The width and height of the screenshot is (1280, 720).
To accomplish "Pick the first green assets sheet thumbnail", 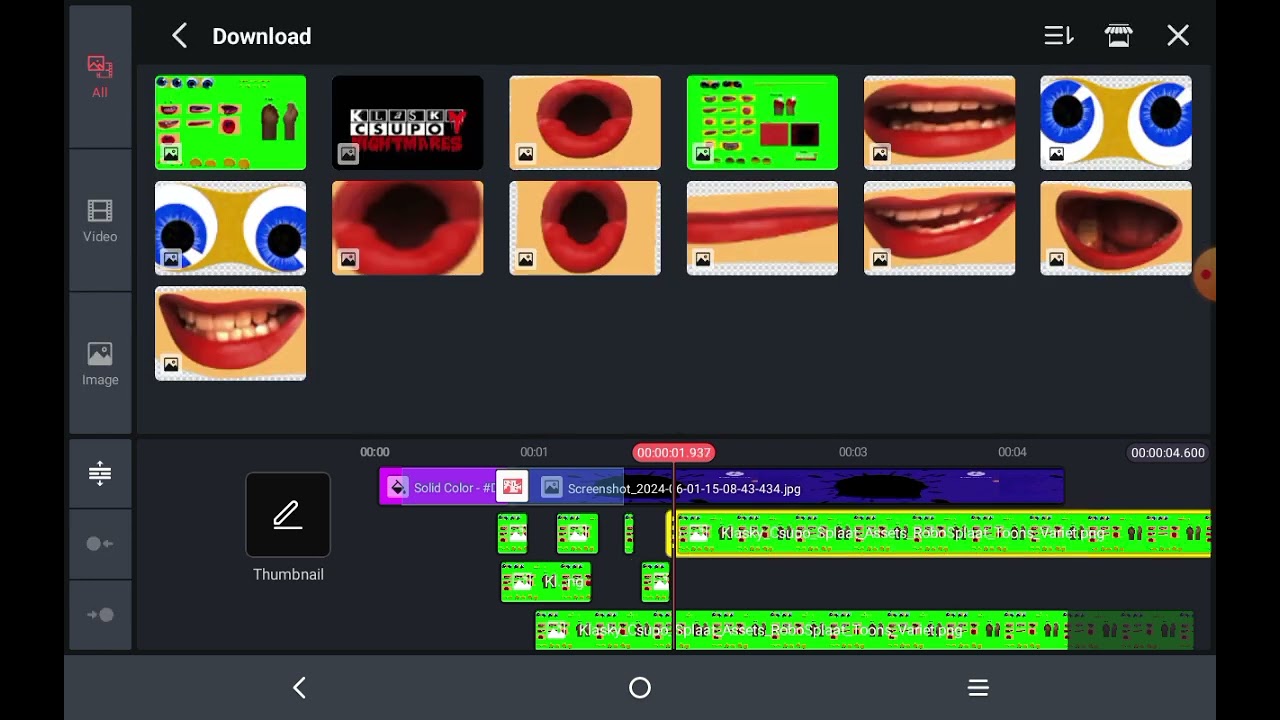I will pos(230,123).
